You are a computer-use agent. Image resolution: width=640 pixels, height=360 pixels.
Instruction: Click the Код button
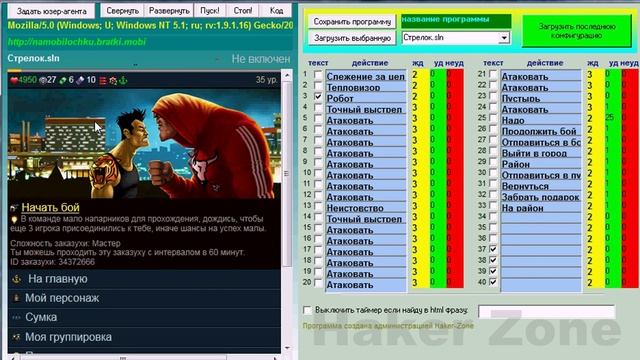(x=276, y=11)
